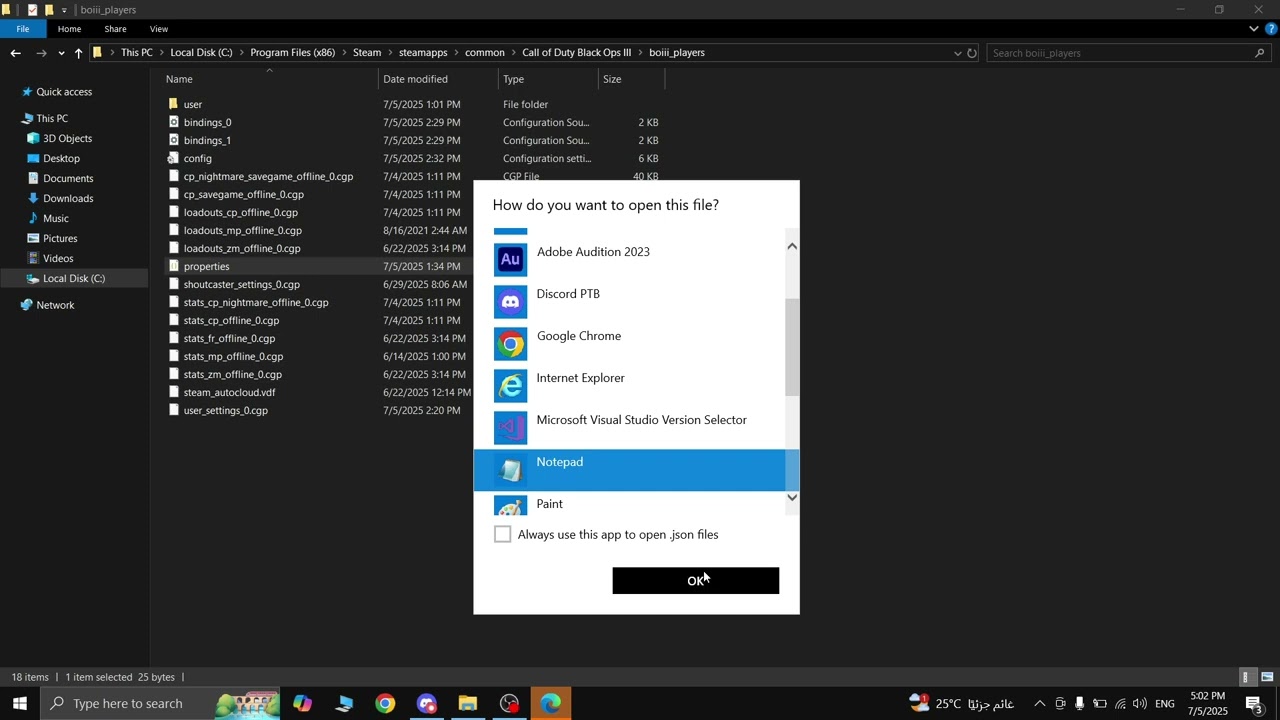1280x720 pixels.
Task: Click the app list scrollbar thumb
Action: click(x=792, y=347)
